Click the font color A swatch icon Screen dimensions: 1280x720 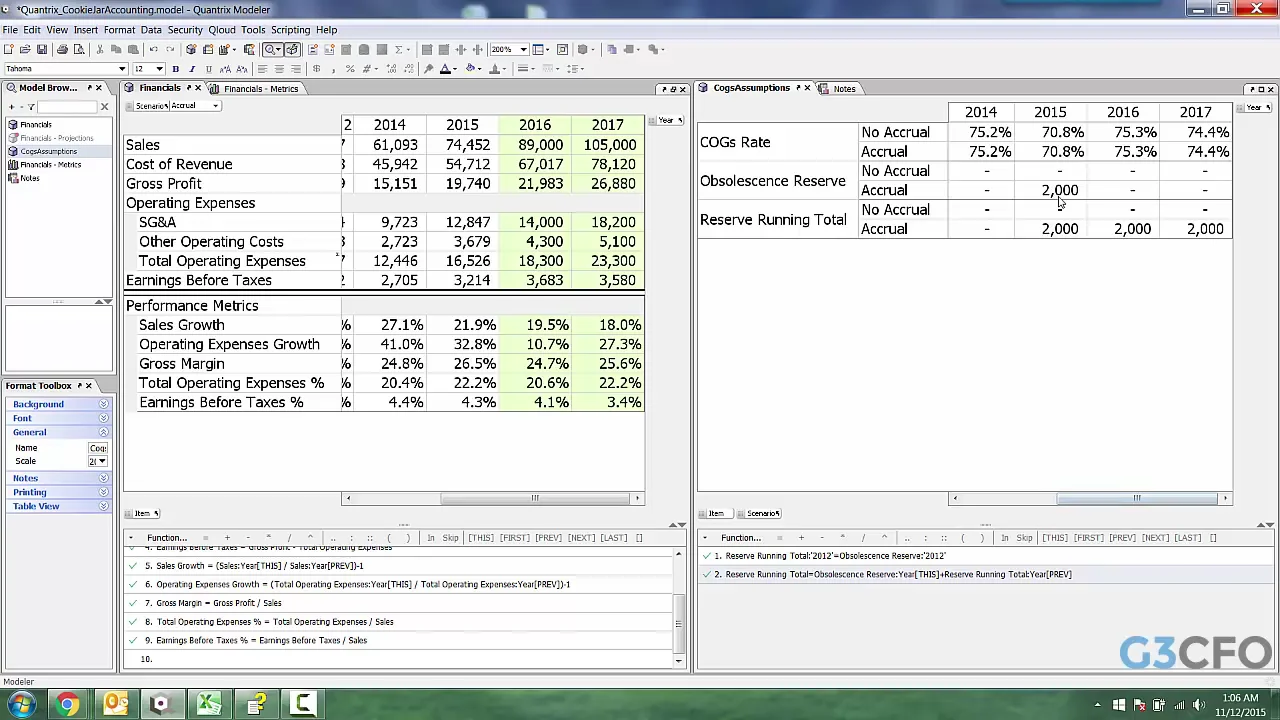pyautogui.click(x=445, y=69)
